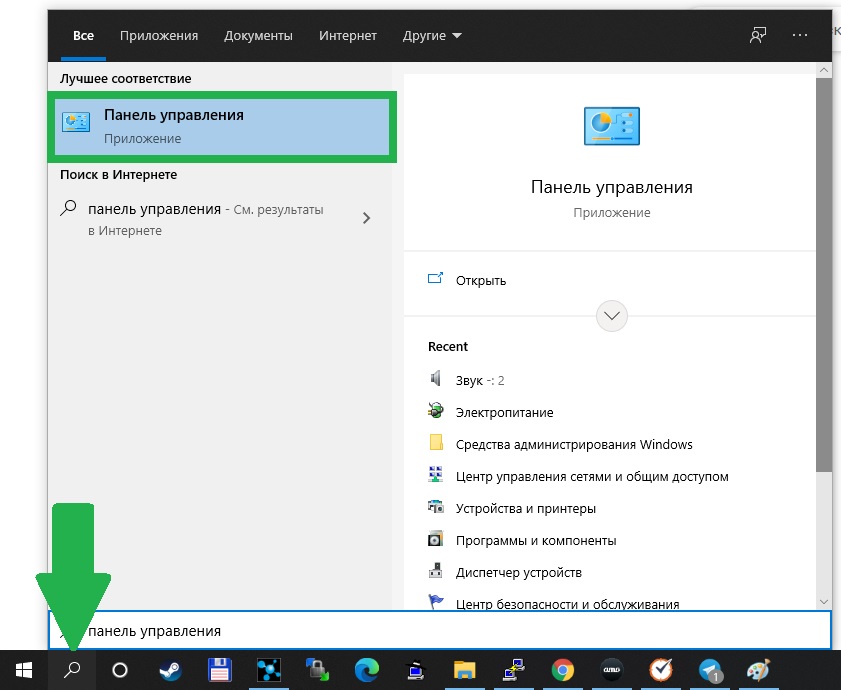Click the Диспетчер устройств icon
This screenshot has height=690, width=841.
[x=436, y=570]
